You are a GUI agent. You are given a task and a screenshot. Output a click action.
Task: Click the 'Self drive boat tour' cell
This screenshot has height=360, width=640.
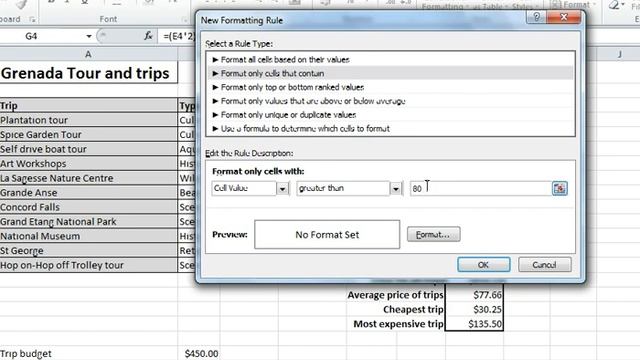[x=88, y=149]
